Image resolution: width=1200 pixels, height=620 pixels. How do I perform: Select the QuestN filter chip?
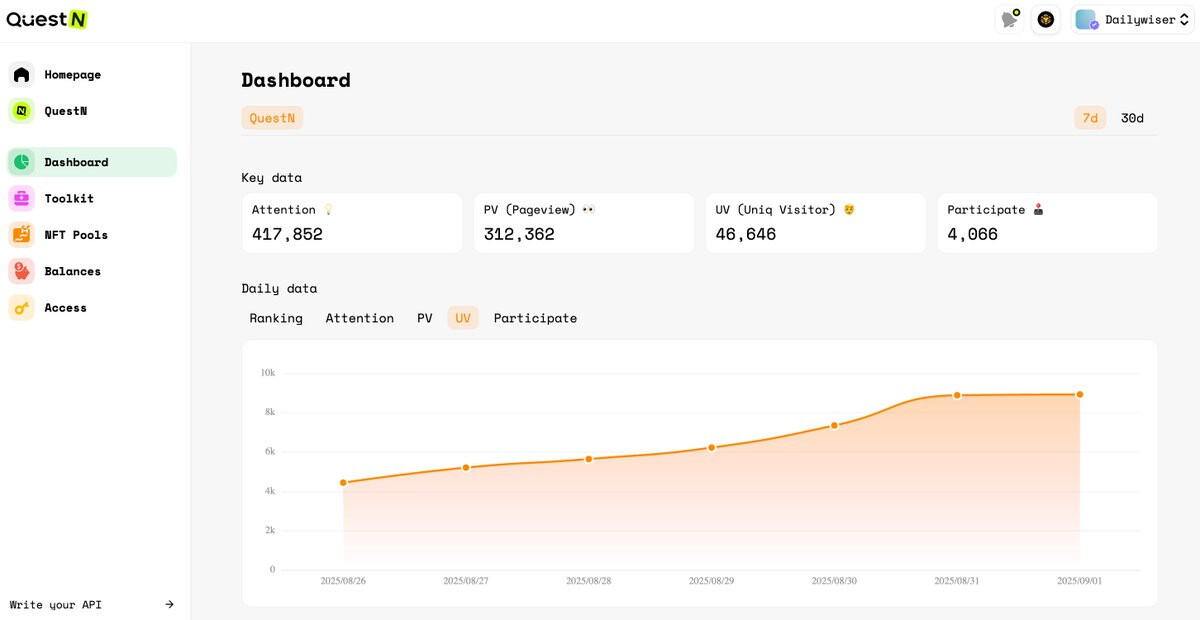[x=272, y=118]
